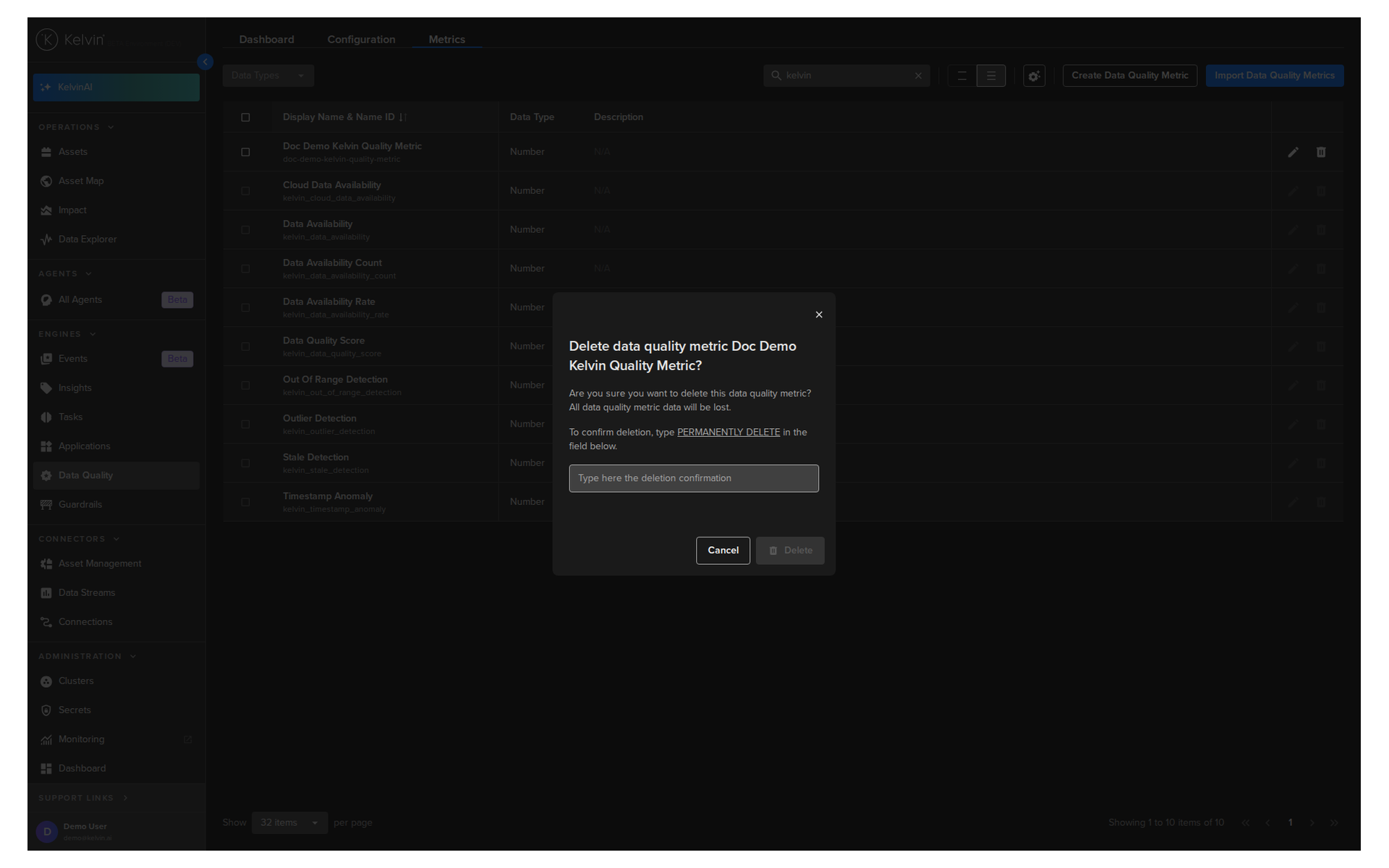Close the delete confirmation dialog
The image size is (1389, 868).
[x=819, y=315]
